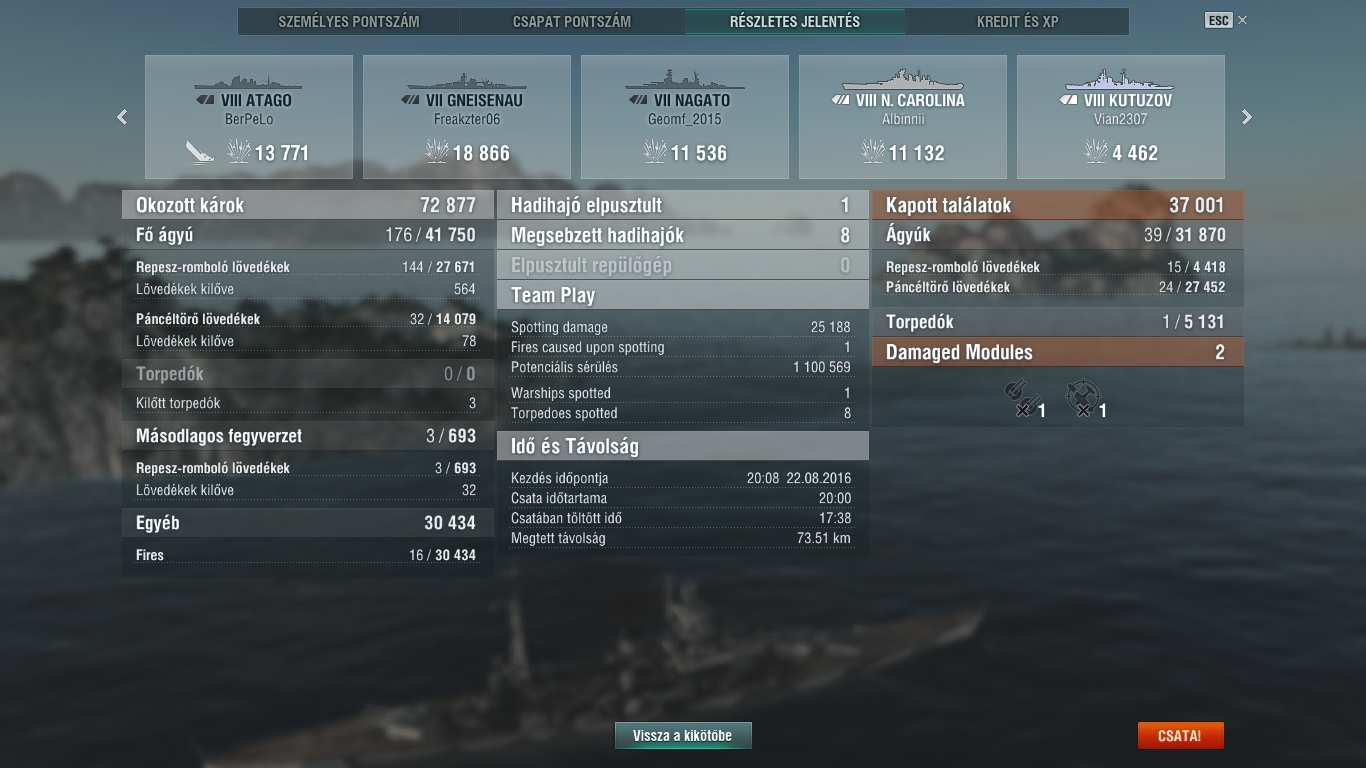Click the Okozott károk header row

tap(308, 205)
